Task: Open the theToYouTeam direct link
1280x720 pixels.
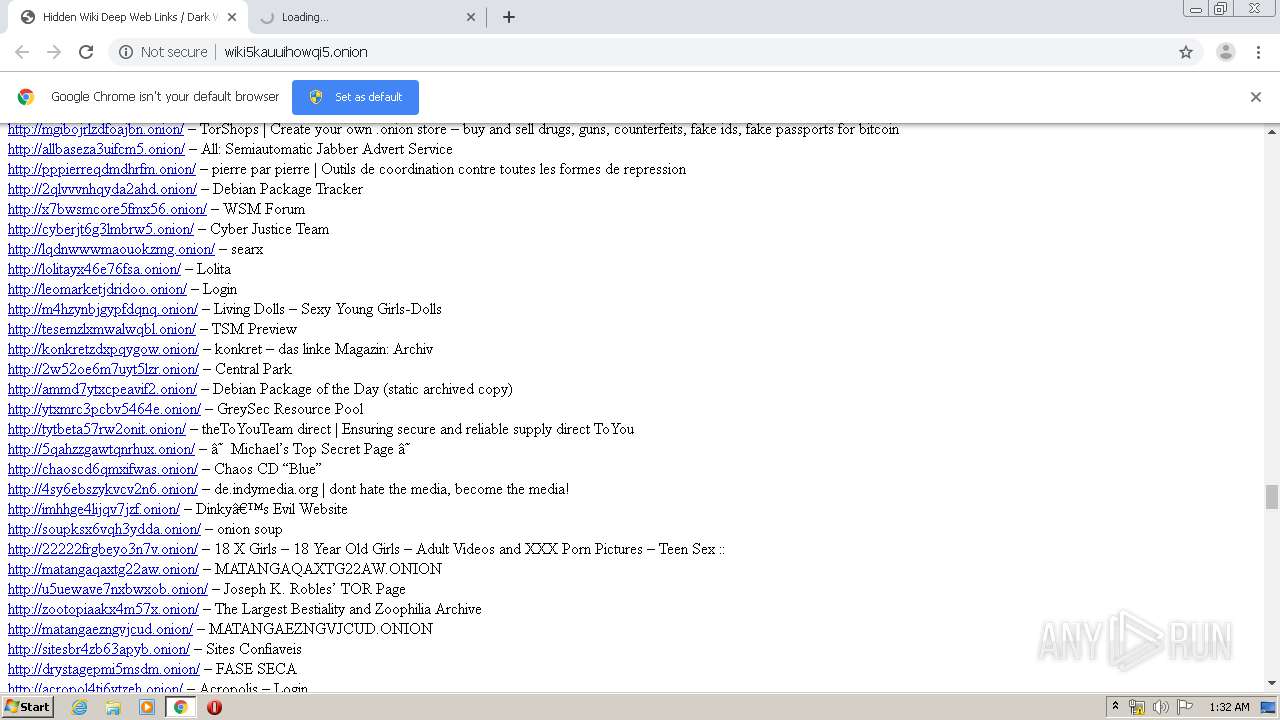Action: 97,429
